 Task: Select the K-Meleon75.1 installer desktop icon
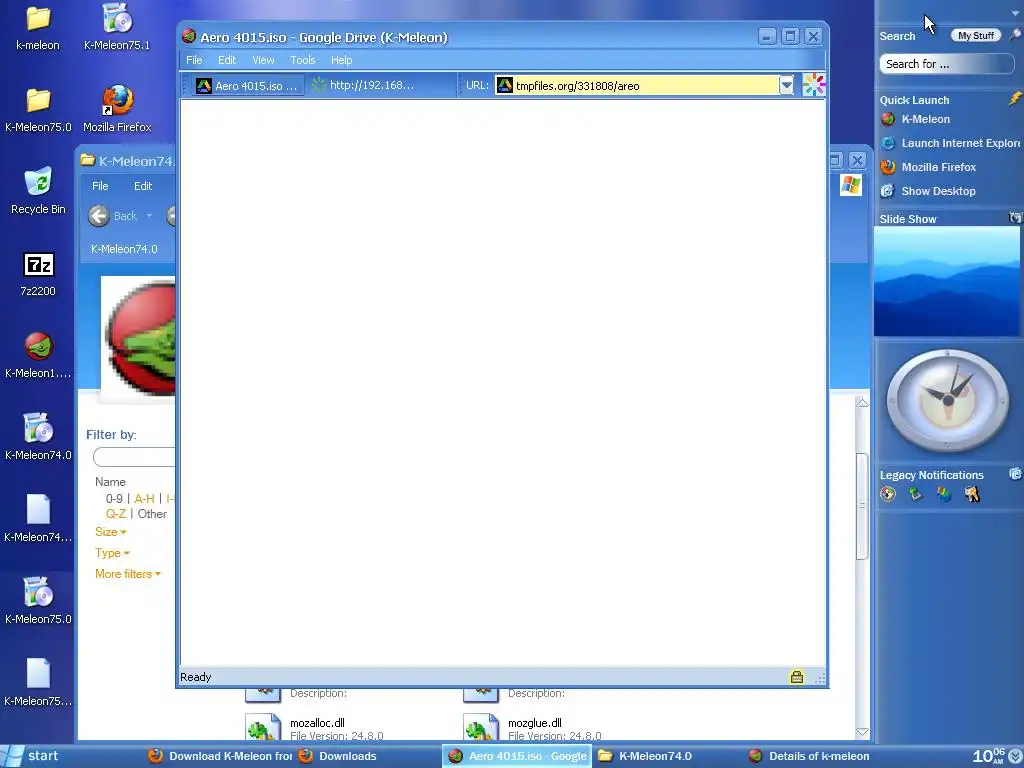[x=117, y=27]
